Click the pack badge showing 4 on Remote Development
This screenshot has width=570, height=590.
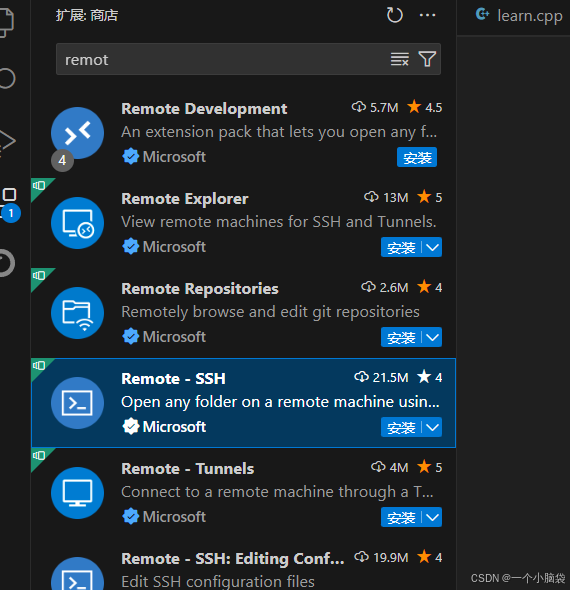coord(62,160)
